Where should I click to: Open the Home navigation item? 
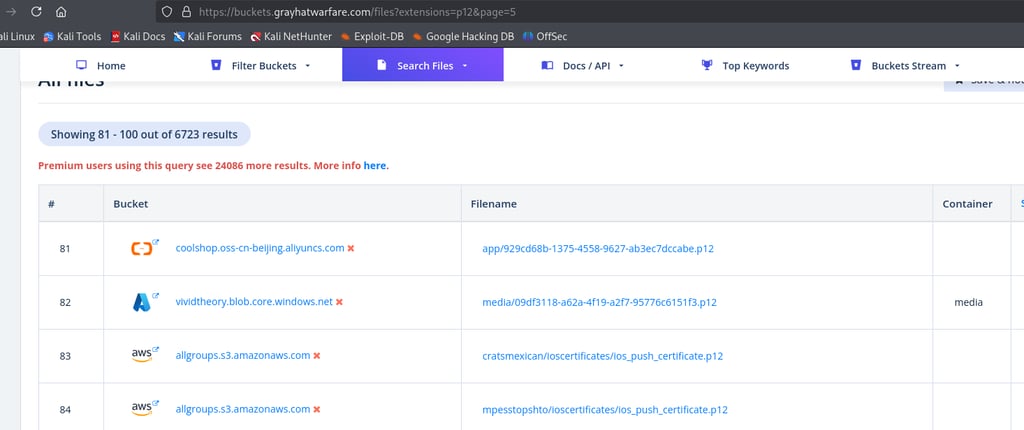click(101, 66)
